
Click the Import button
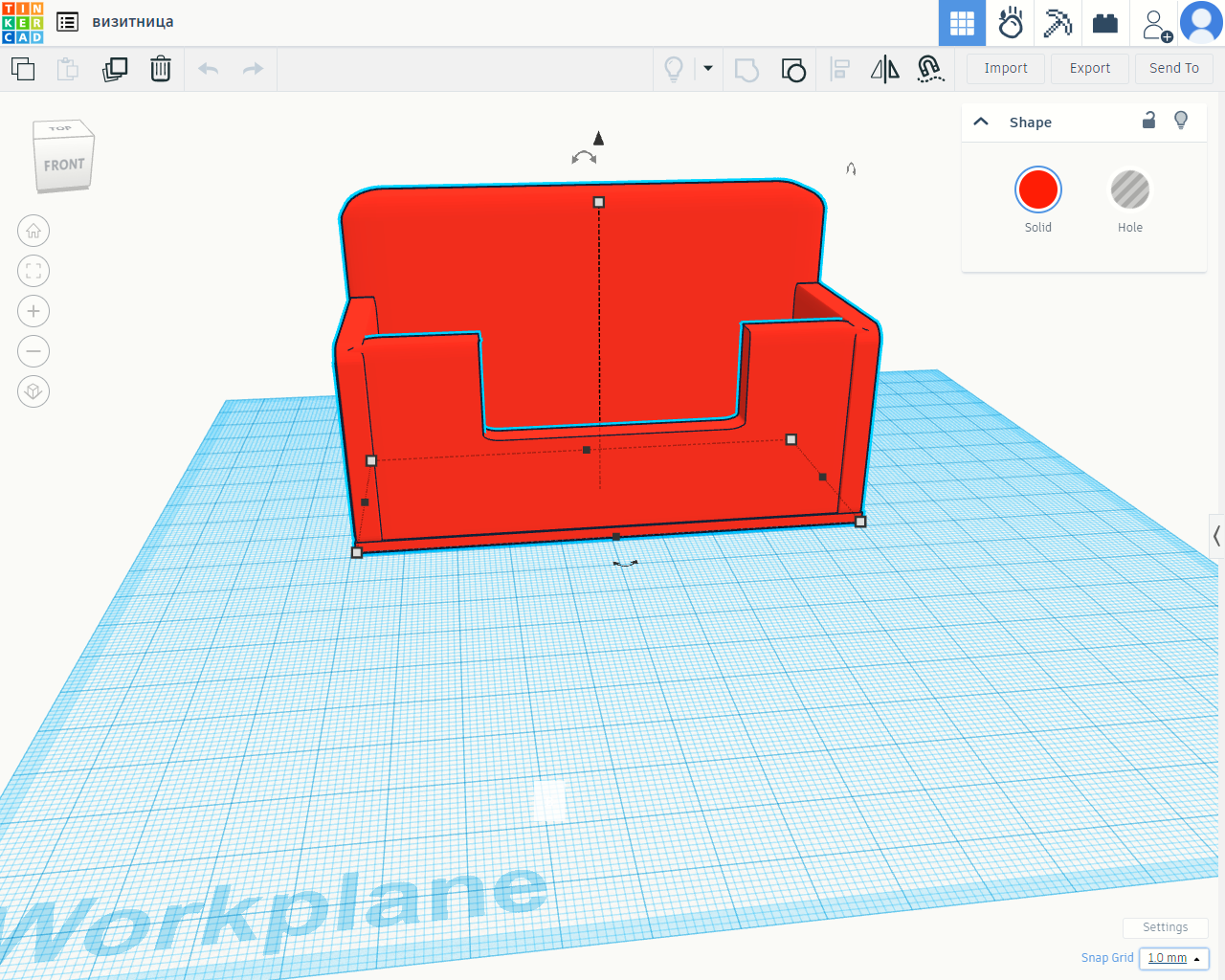(x=1006, y=68)
